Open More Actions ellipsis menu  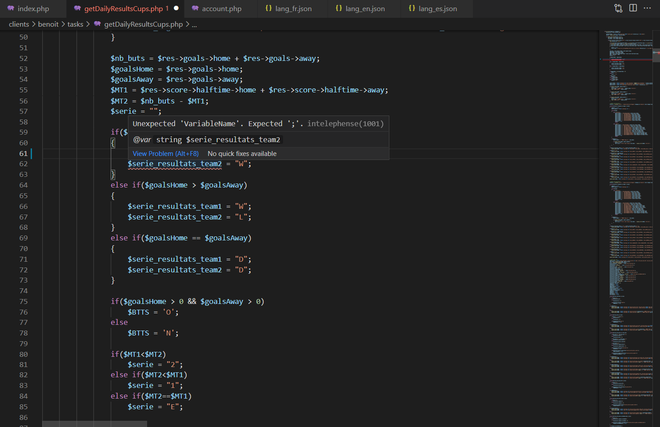[x=648, y=8]
